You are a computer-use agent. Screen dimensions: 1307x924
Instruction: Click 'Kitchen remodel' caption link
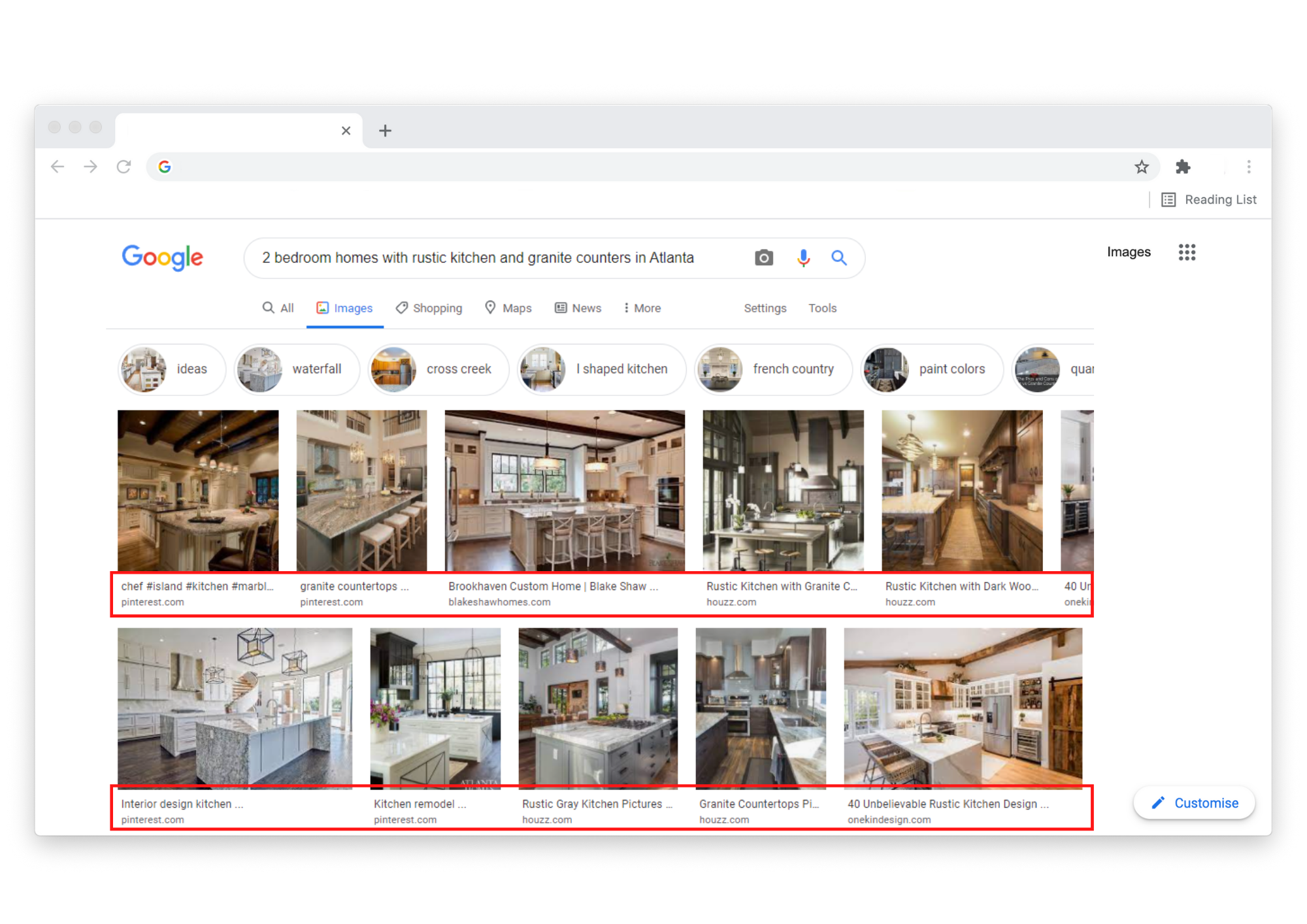click(x=420, y=804)
